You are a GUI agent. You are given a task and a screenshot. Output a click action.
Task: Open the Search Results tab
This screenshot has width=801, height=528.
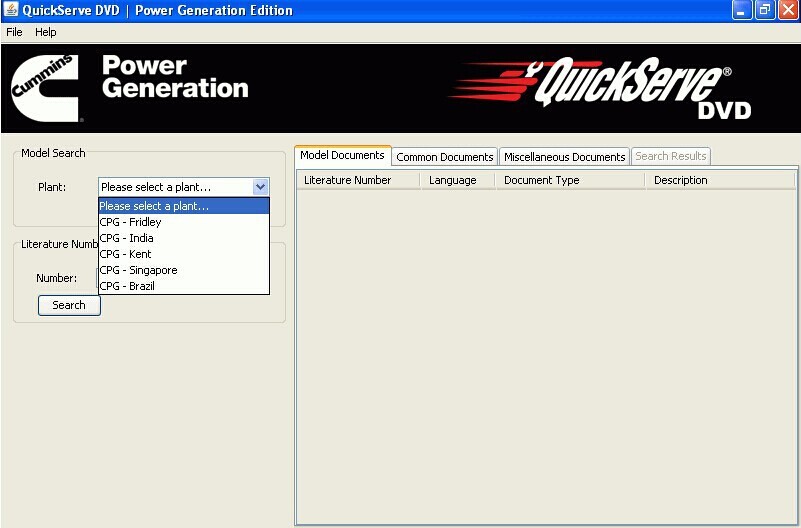tap(671, 156)
